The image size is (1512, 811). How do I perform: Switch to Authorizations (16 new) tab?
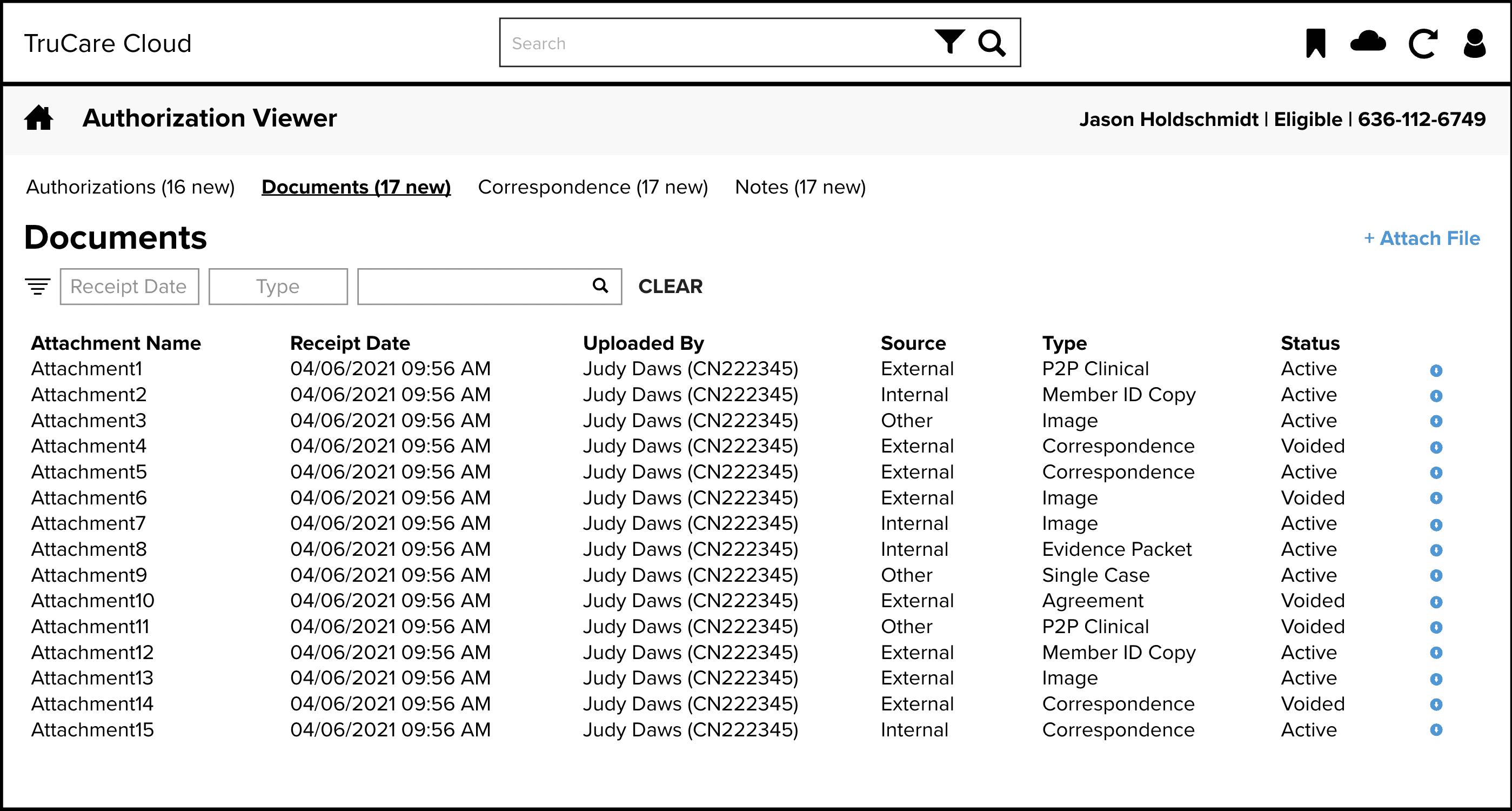point(130,187)
